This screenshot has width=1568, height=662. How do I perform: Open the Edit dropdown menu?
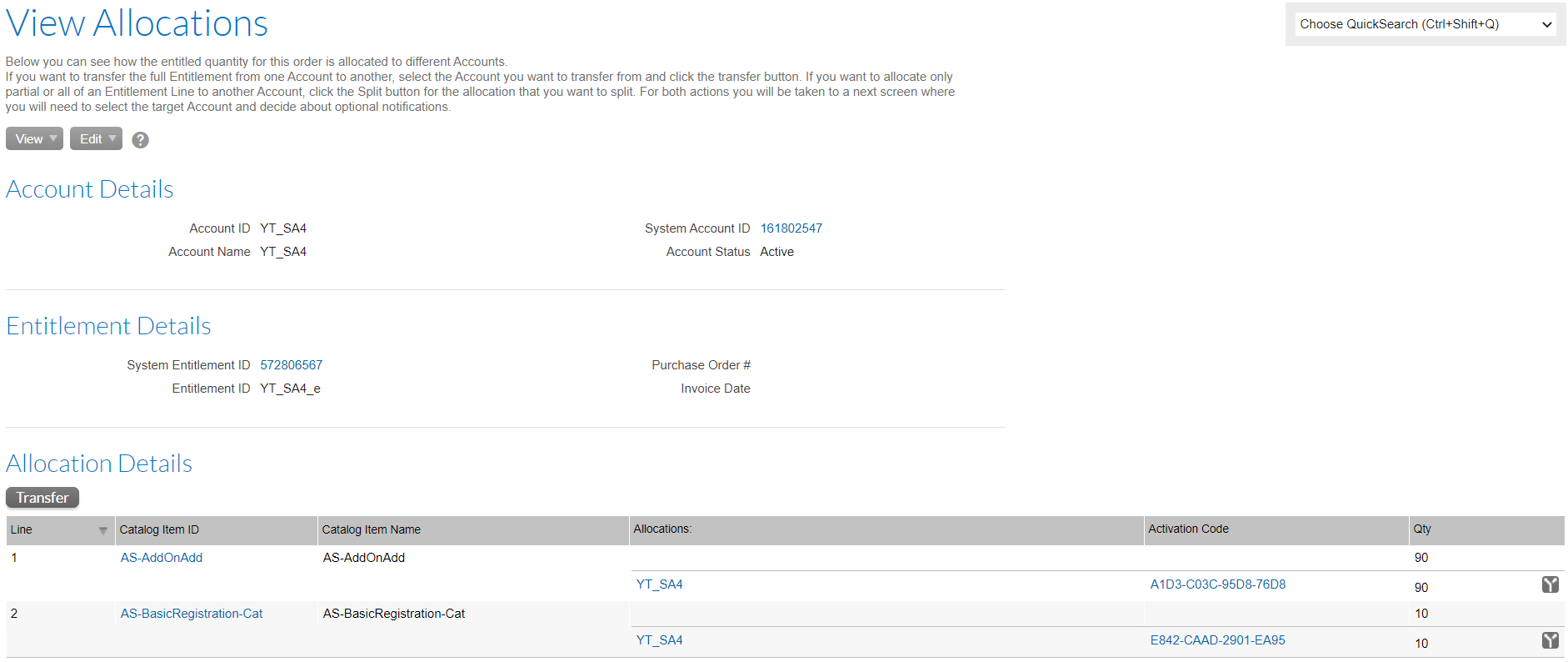click(x=96, y=139)
